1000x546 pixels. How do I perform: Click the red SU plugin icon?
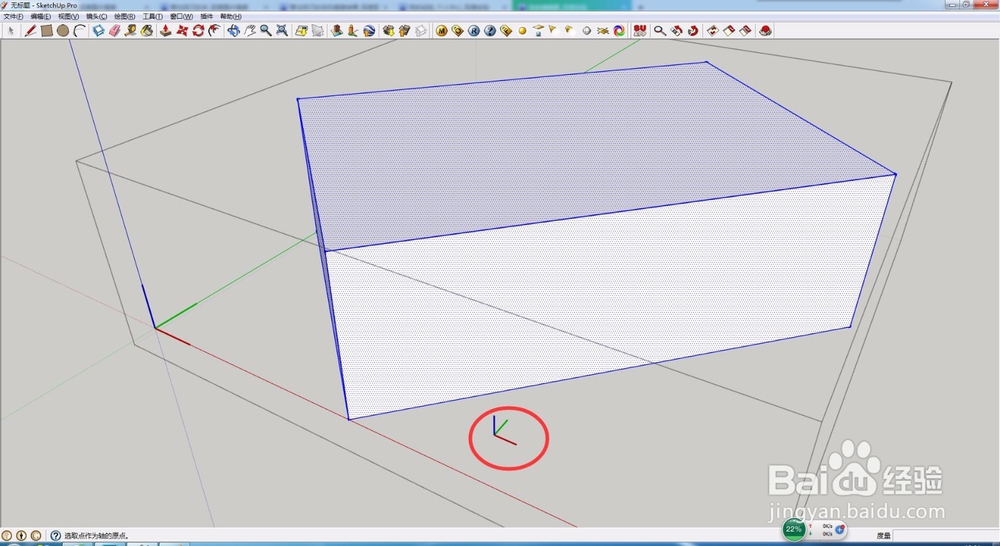tap(640, 31)
